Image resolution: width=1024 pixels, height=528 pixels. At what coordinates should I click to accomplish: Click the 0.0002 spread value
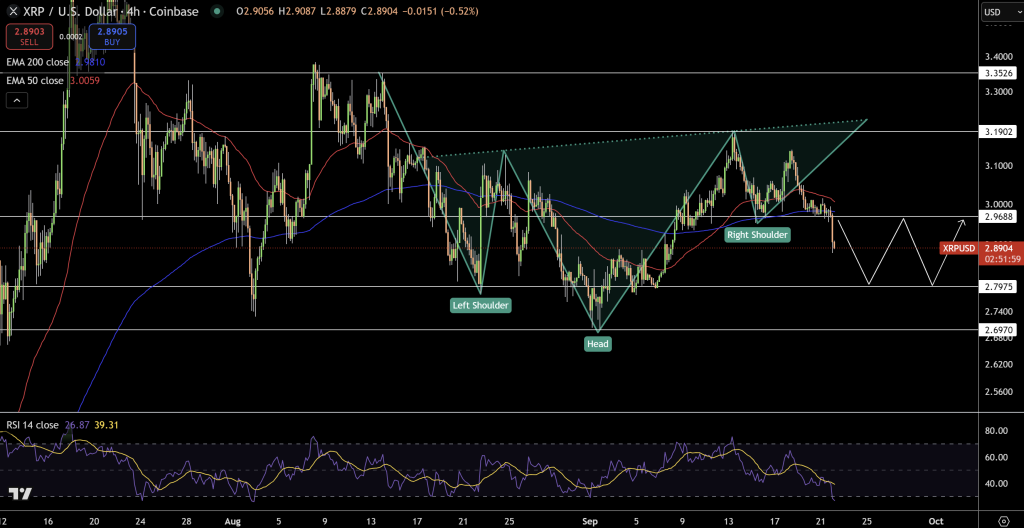click(70, 37)
